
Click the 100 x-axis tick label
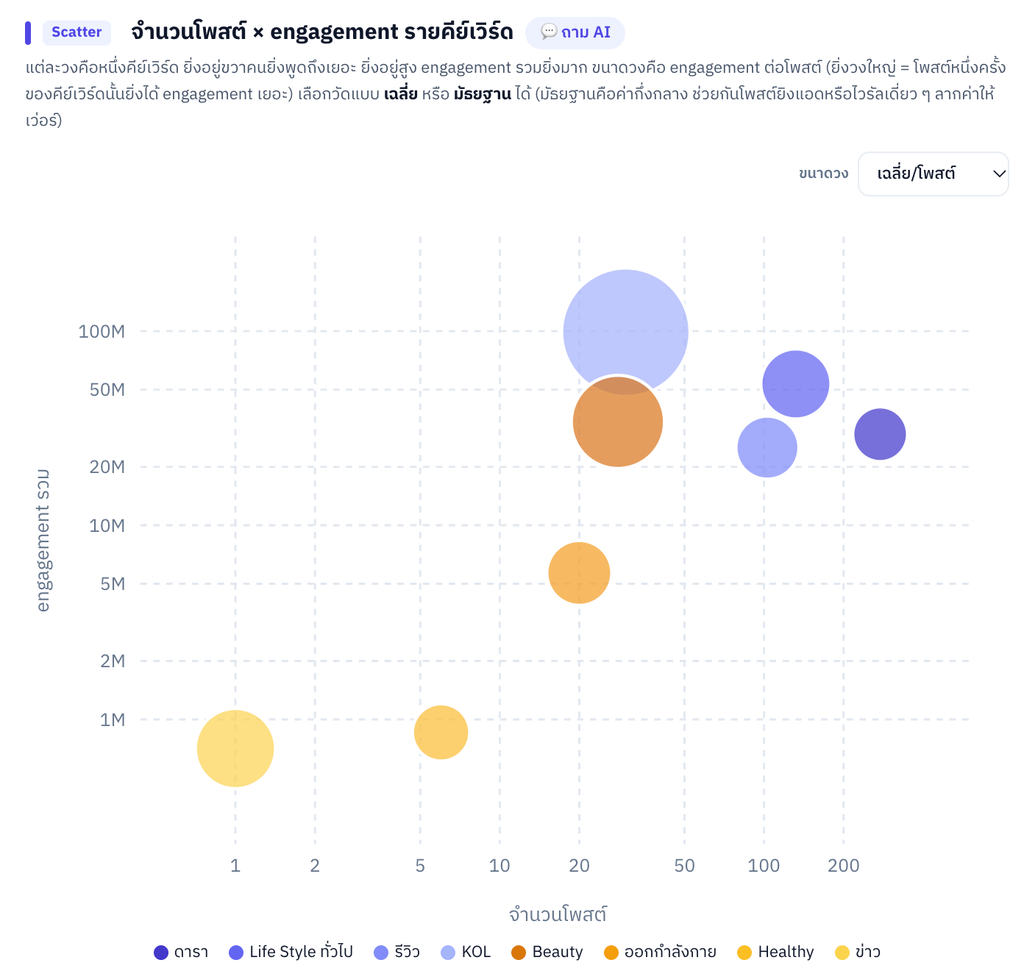coord(763,866)
